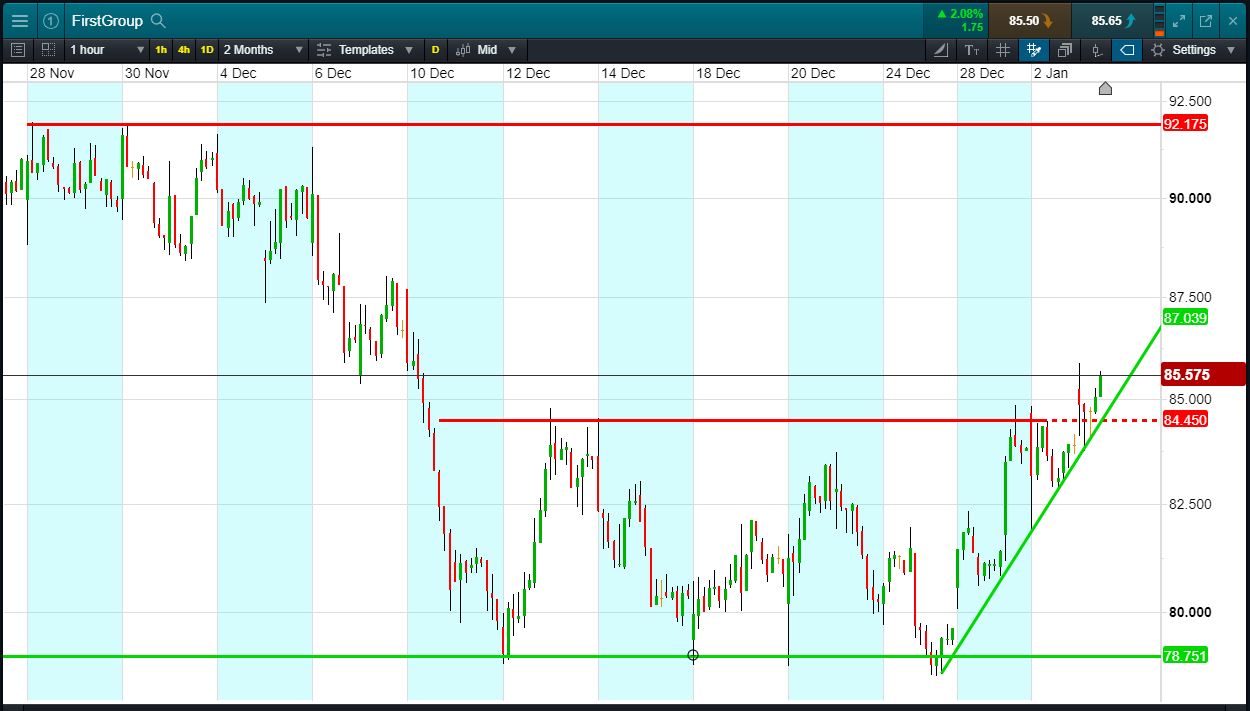
Task: Open the 1 hour interval dropdown
Action: pyautogui.click(x=107, y=50)
